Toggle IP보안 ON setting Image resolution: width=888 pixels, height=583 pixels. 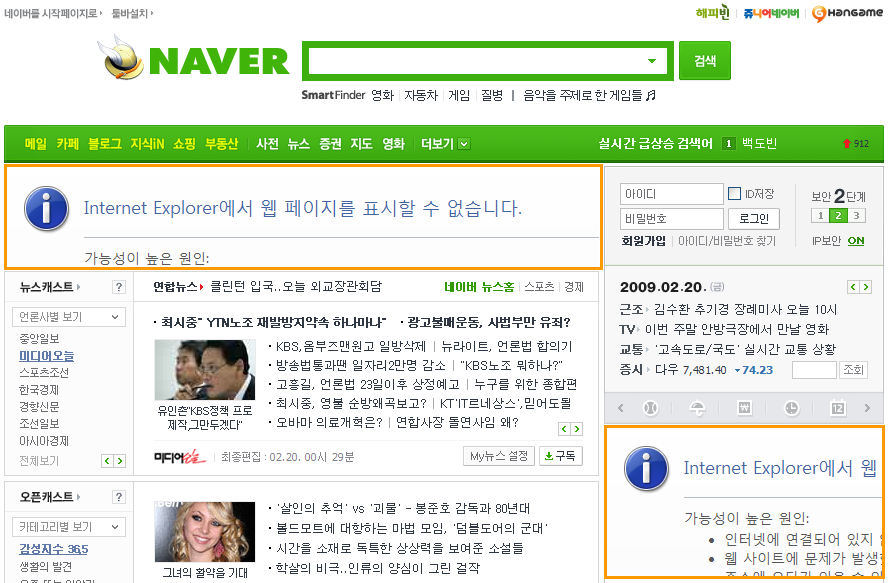pos(856,241)
